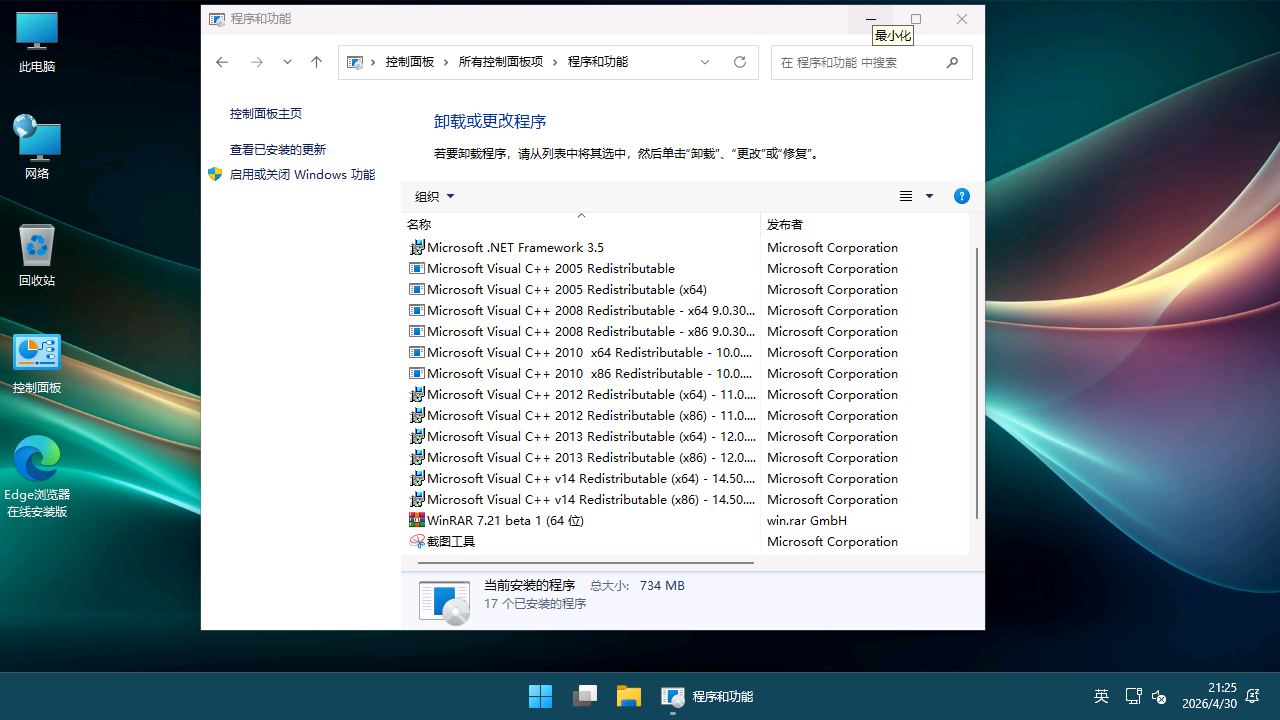This screenshot has width=1280, height=720.
Task: Open the Network (网络) desktop icon
Action: [37, 147]
